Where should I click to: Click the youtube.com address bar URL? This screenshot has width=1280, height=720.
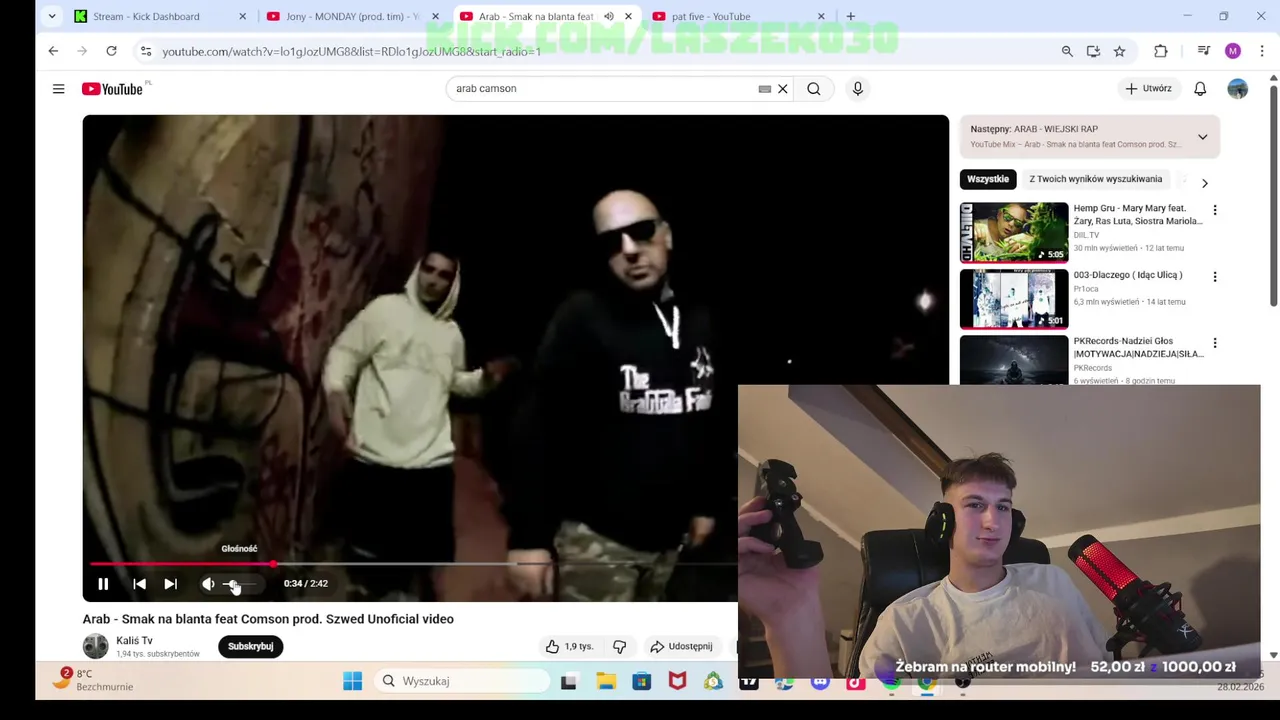pyautogui.click(x=352, y=52)
